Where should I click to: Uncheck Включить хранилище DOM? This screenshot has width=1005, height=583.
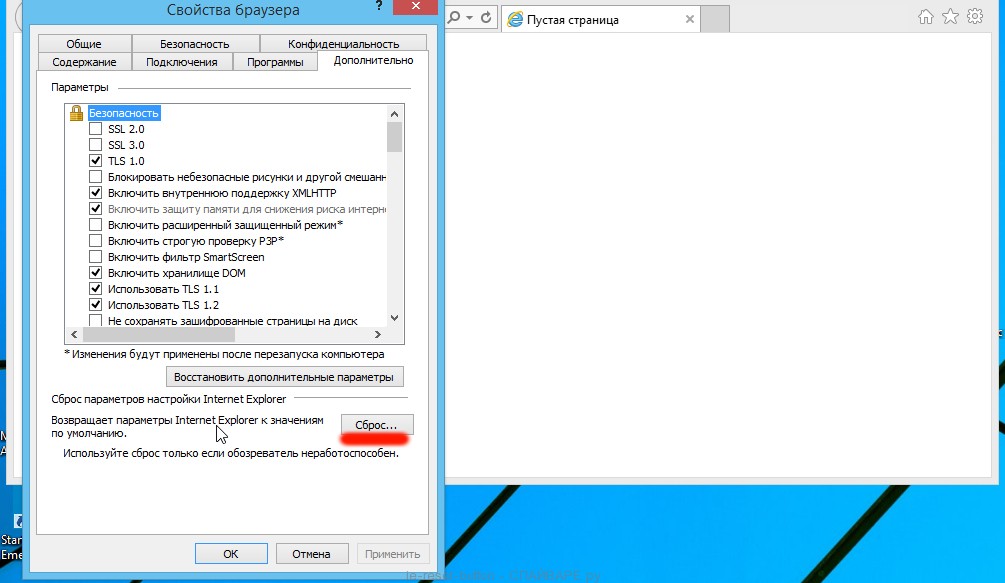pyautogui.click(x=96, y=273)
